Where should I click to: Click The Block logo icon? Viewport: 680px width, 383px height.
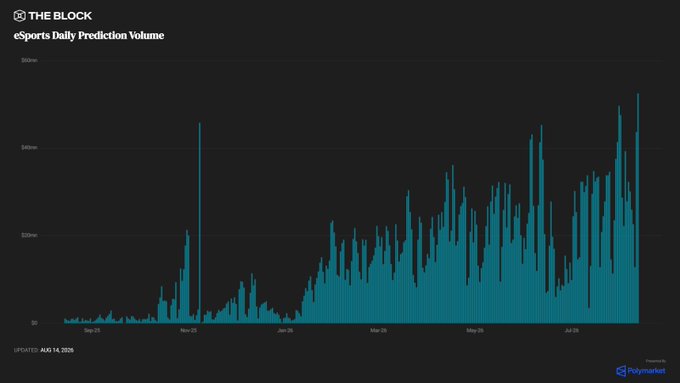click(20, 16)
